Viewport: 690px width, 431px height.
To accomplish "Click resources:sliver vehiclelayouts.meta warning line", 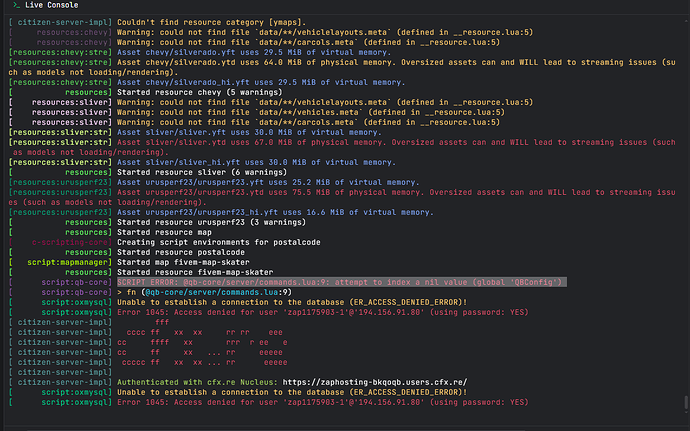I will (325, 102).
